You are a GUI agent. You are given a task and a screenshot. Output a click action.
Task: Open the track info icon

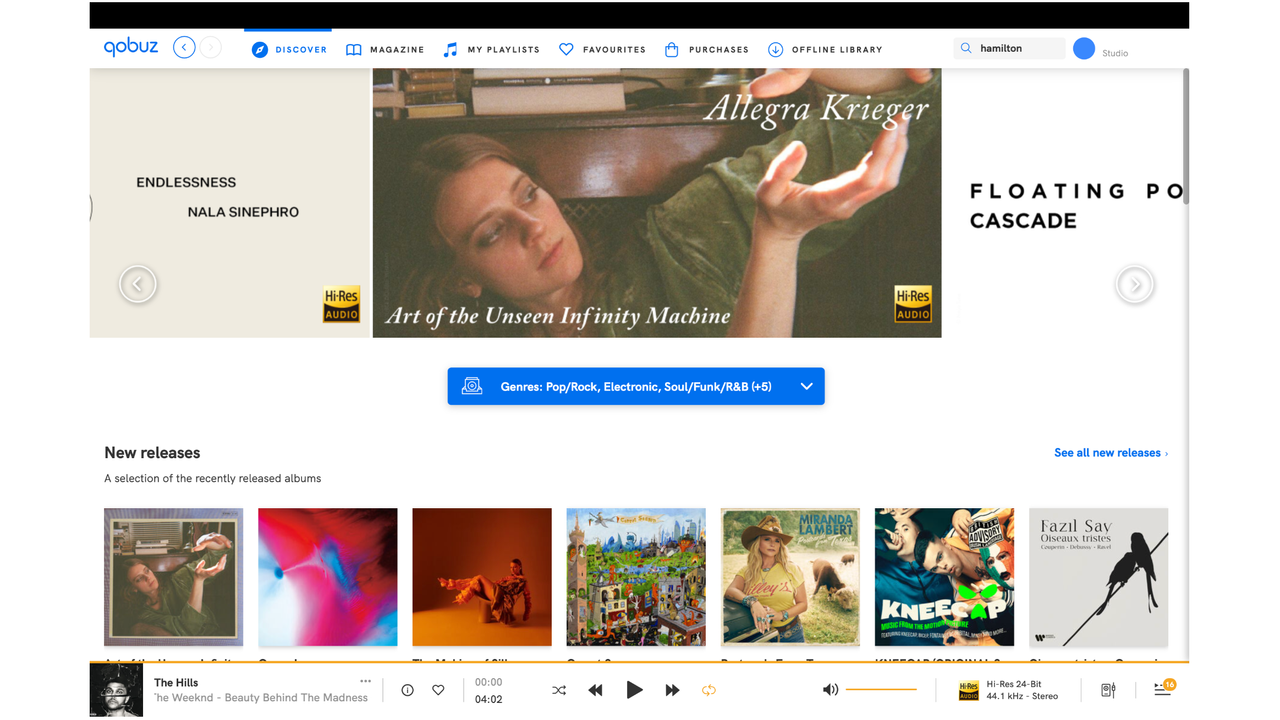click(x=407, y=690)
